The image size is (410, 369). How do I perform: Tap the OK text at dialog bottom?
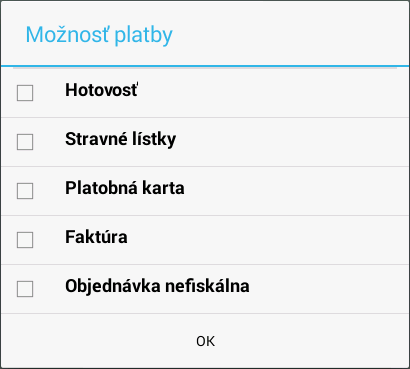[x=205, y=341]
